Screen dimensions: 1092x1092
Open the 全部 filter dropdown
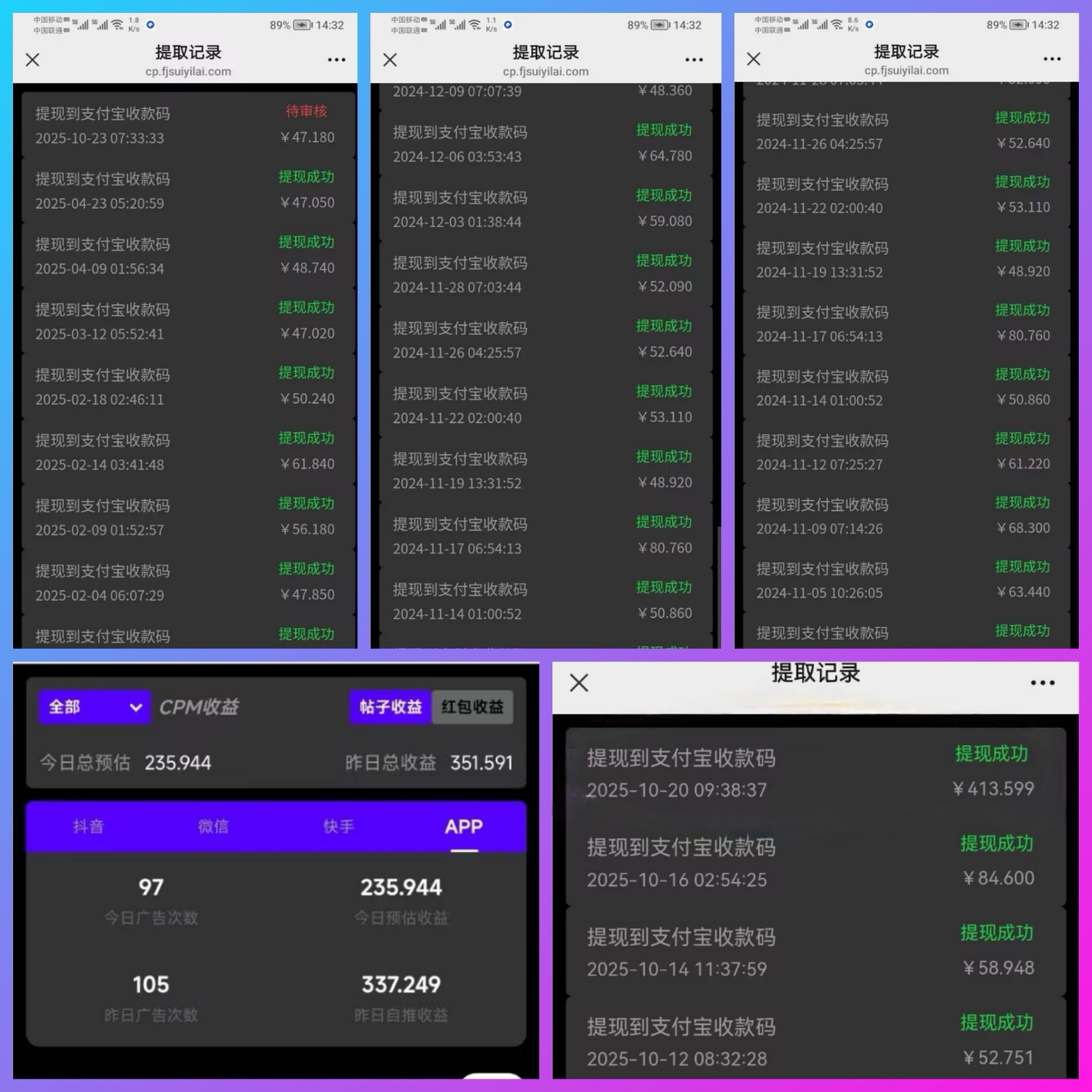point(94,706)
